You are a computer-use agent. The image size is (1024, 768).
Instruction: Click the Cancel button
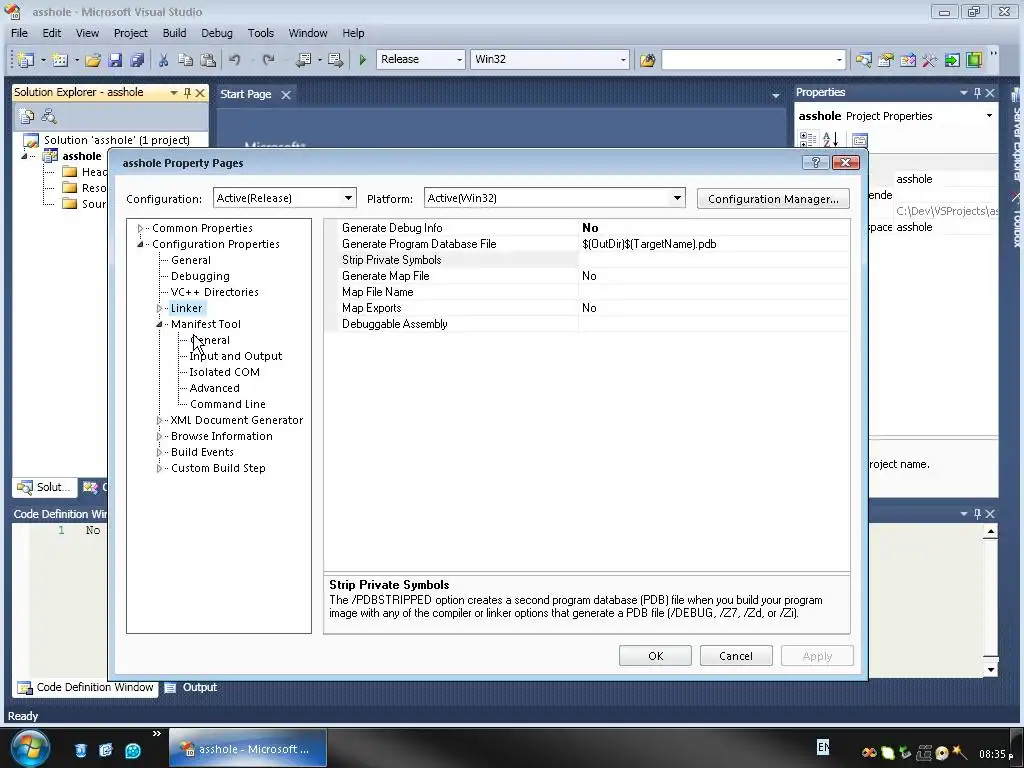736,656
